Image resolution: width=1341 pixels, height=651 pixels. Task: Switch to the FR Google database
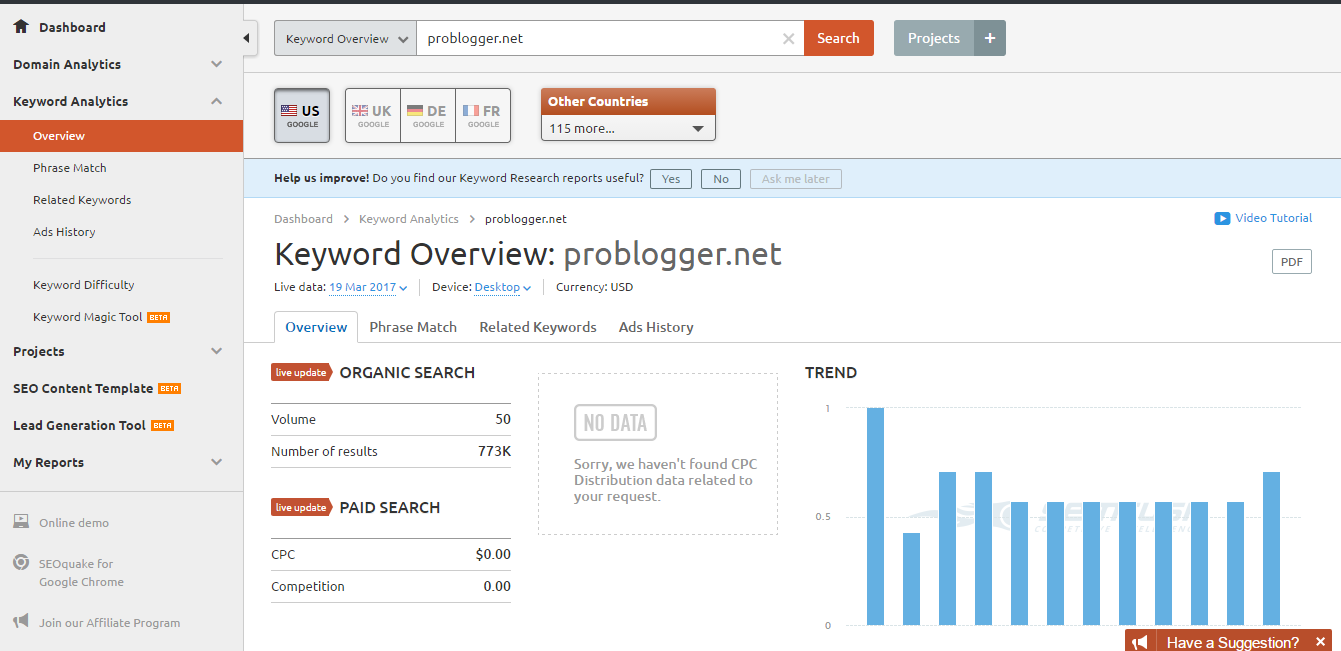coord(483,116)
